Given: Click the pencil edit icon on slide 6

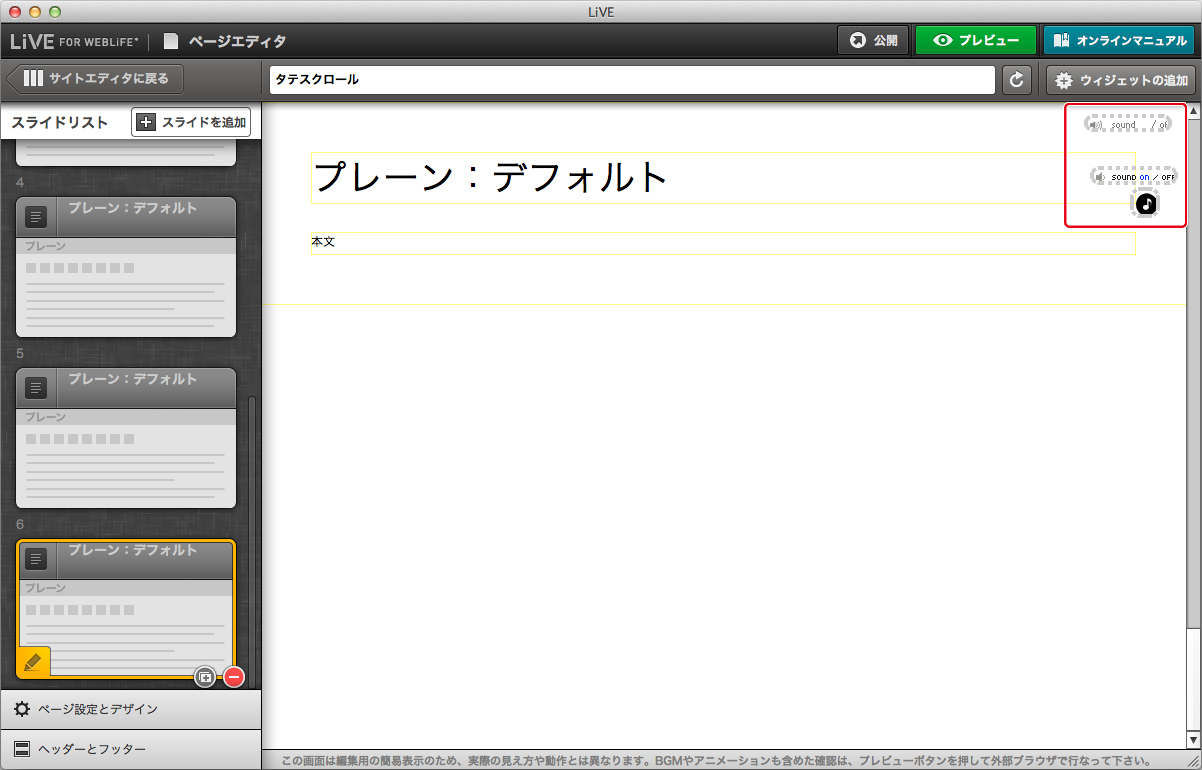Looking at the screenshot, I should (34, 662).
